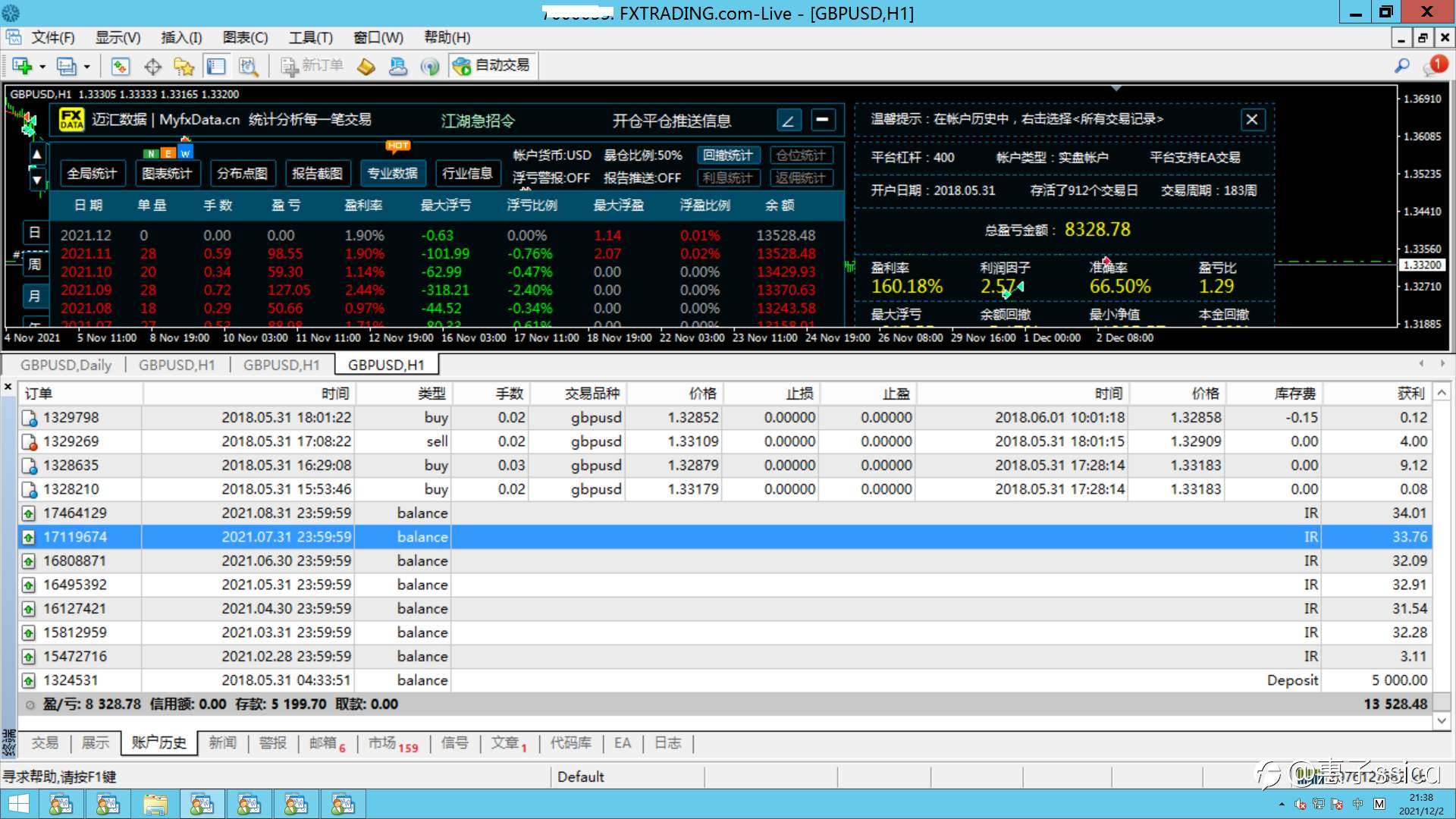Toggle the 自动交易 AutoTrading button
The width and height of the screenshot is (1456, 819).
point(492,66)
